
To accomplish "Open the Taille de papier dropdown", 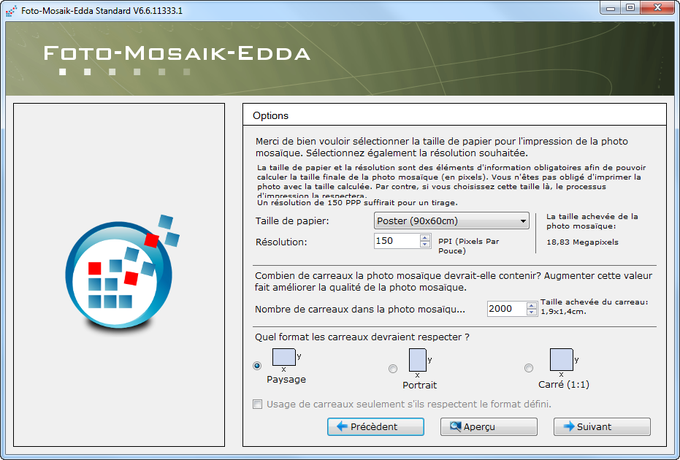I will [x=451, y=221].
